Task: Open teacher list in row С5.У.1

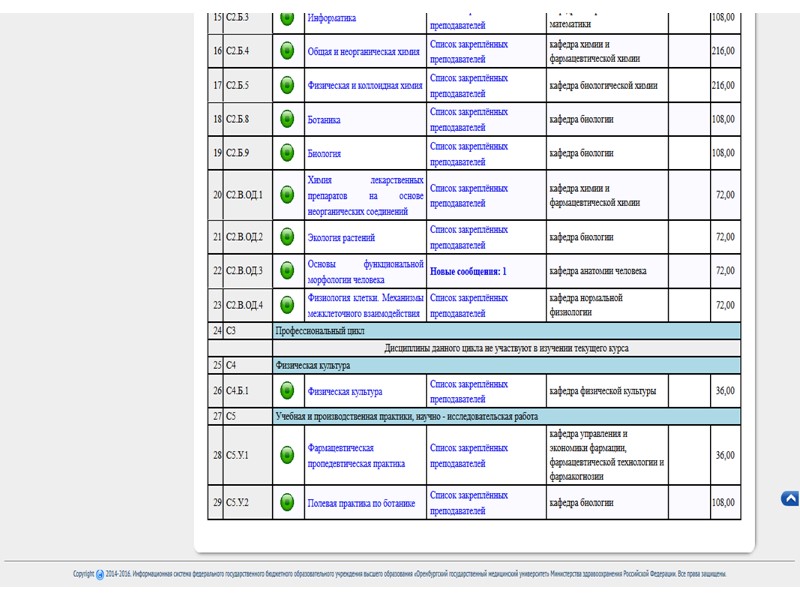Action: point(469,456)
